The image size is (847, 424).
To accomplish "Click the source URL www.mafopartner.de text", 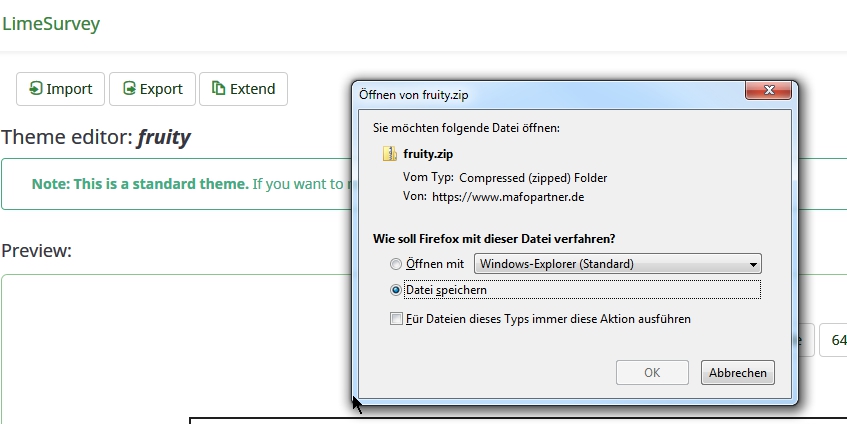I will coord(508,197).
